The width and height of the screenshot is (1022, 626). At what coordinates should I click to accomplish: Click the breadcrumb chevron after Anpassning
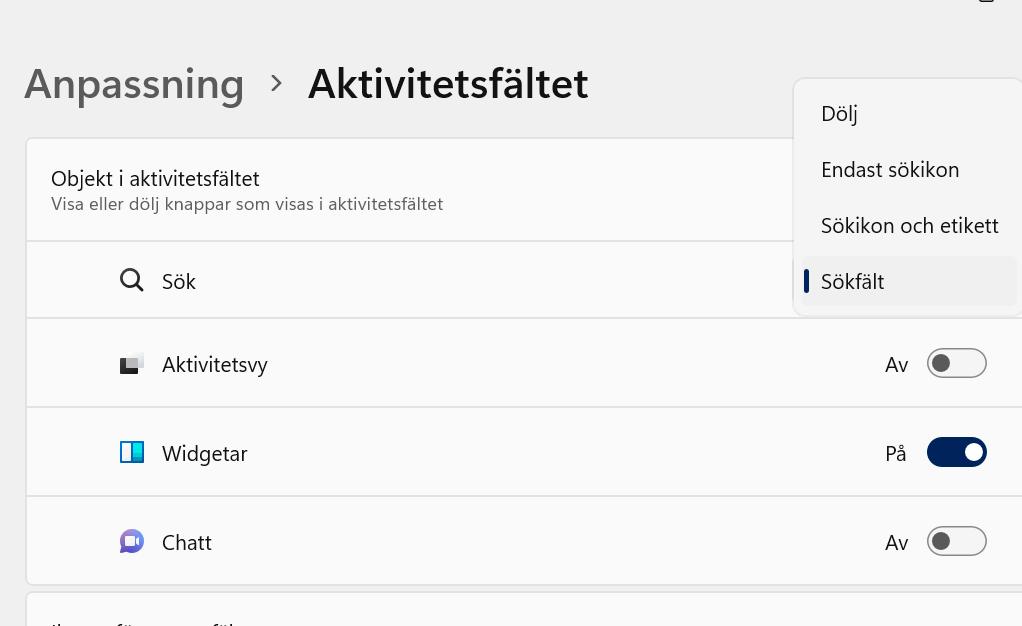(277, 84)
